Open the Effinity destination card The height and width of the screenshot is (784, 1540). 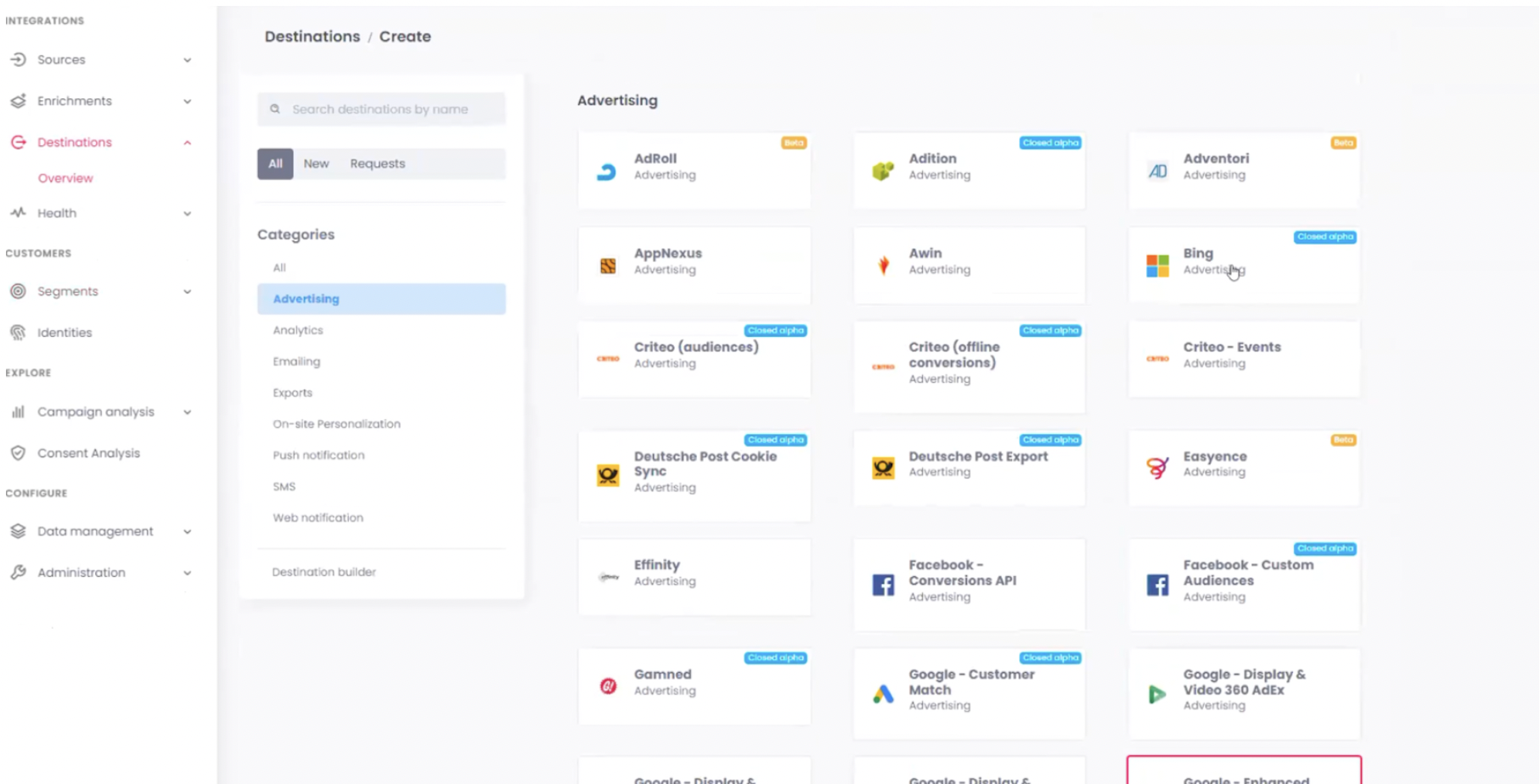[694, 576]
